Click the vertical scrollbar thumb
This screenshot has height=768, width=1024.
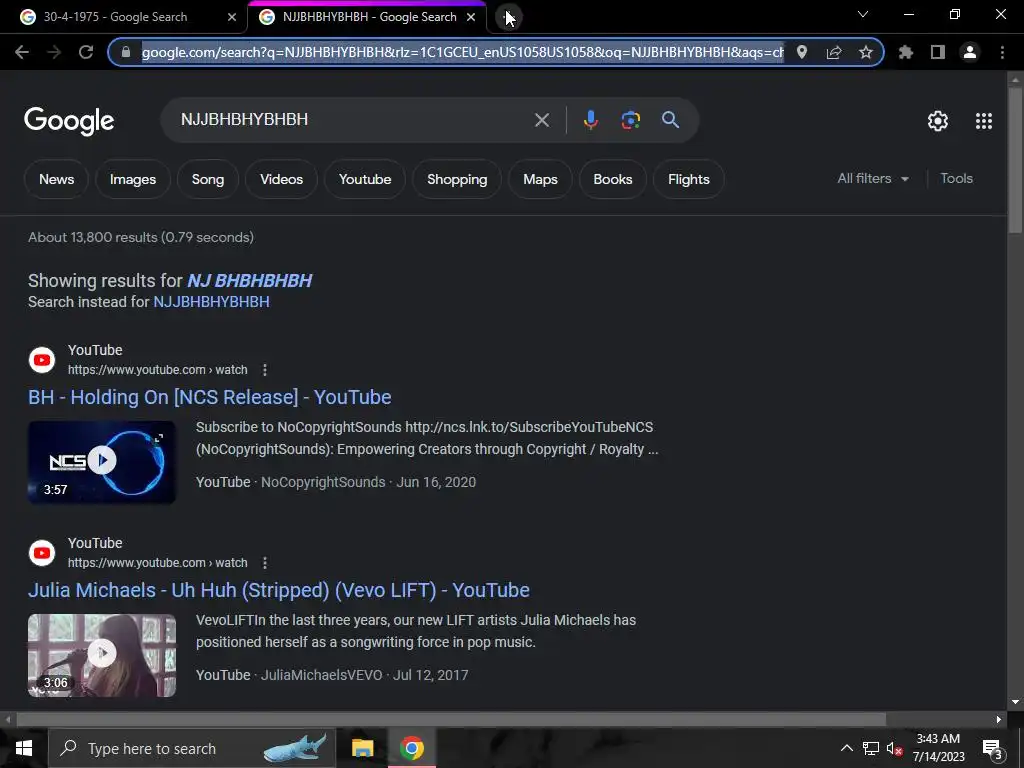point(1016,159)
